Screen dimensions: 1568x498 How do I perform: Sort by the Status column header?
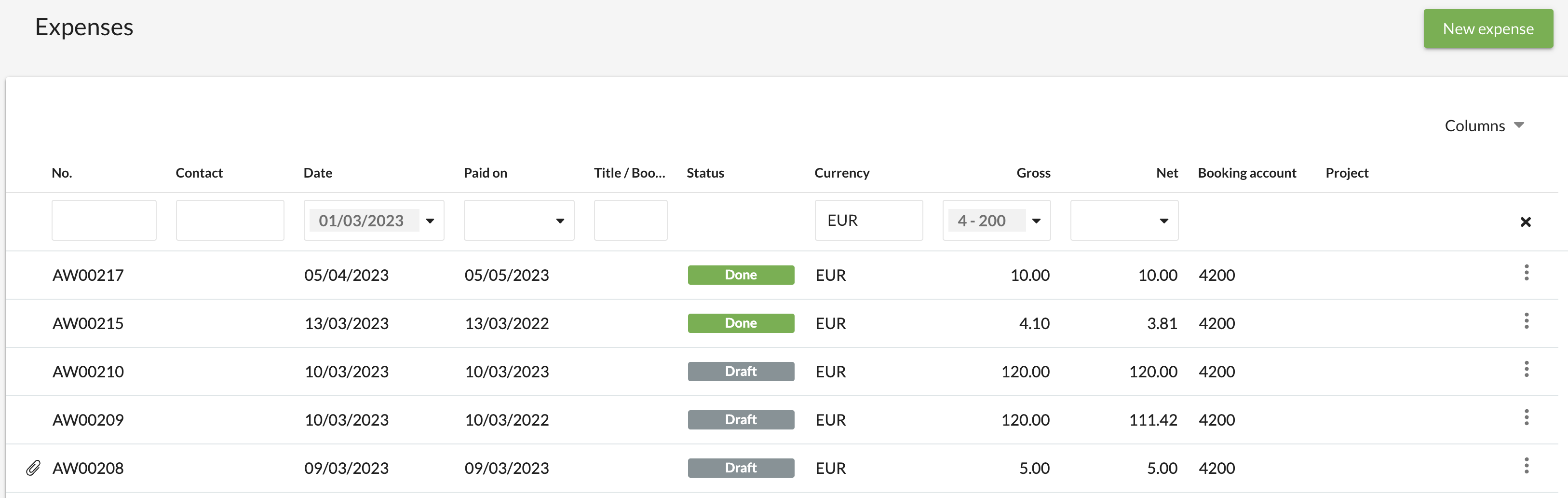(x=705, y=173)
